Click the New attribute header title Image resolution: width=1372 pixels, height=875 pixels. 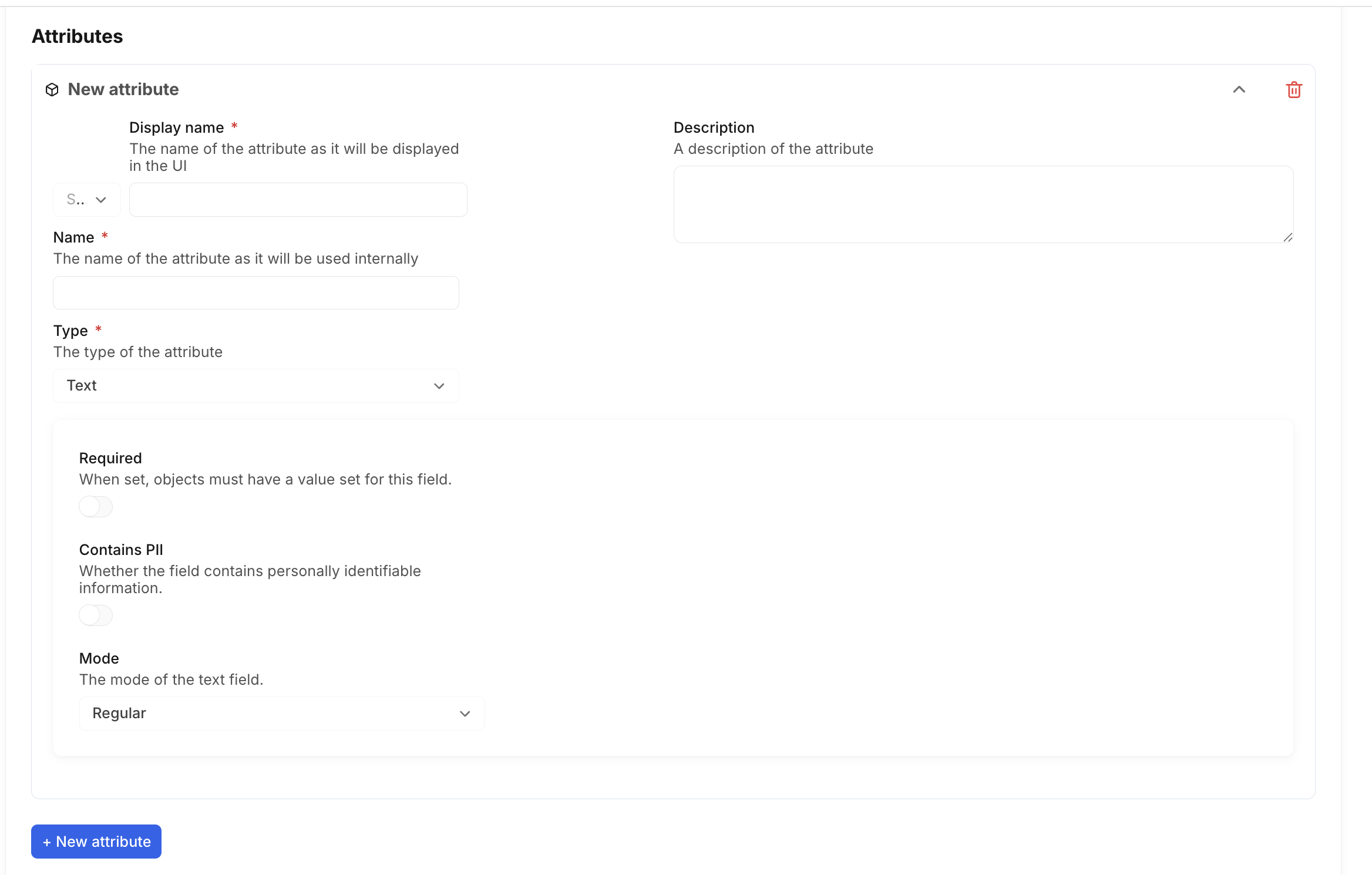[x=123, y=89]
